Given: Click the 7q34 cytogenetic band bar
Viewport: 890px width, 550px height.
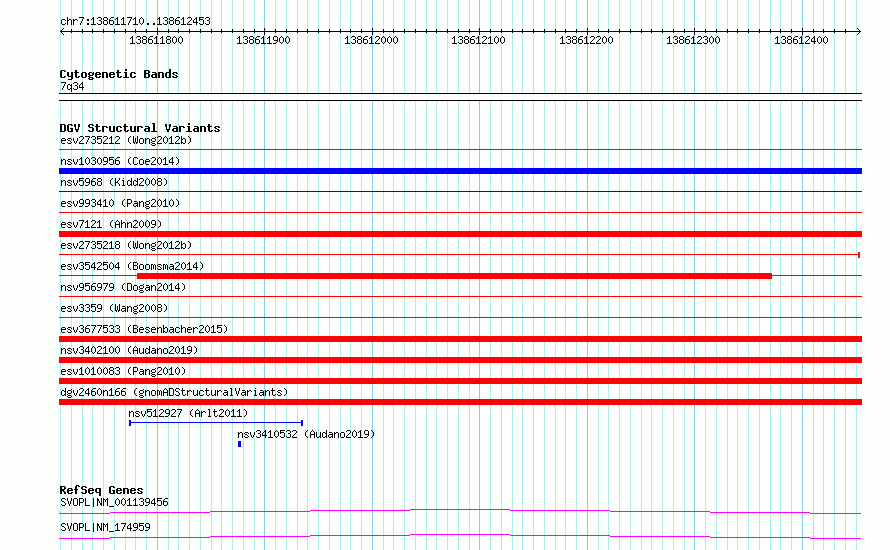Looking at the screenshot, I should coord(460,97).
